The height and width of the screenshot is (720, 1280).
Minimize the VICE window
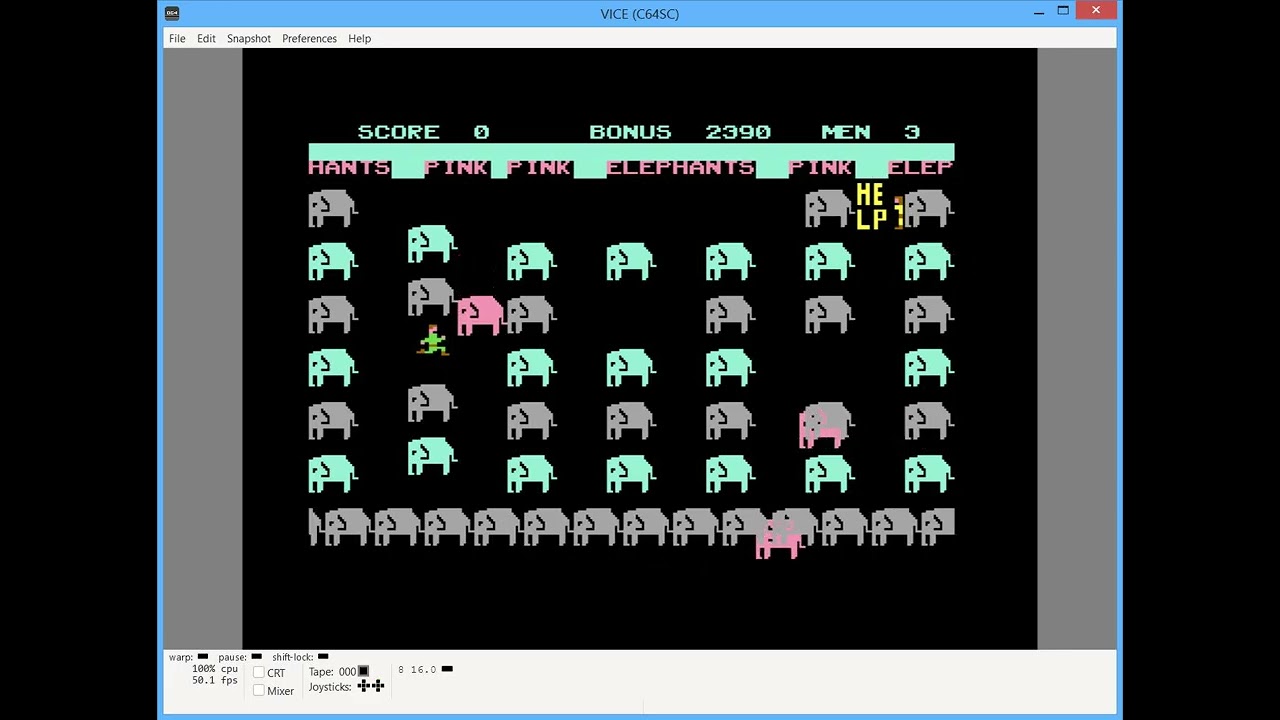(1039, 12)
